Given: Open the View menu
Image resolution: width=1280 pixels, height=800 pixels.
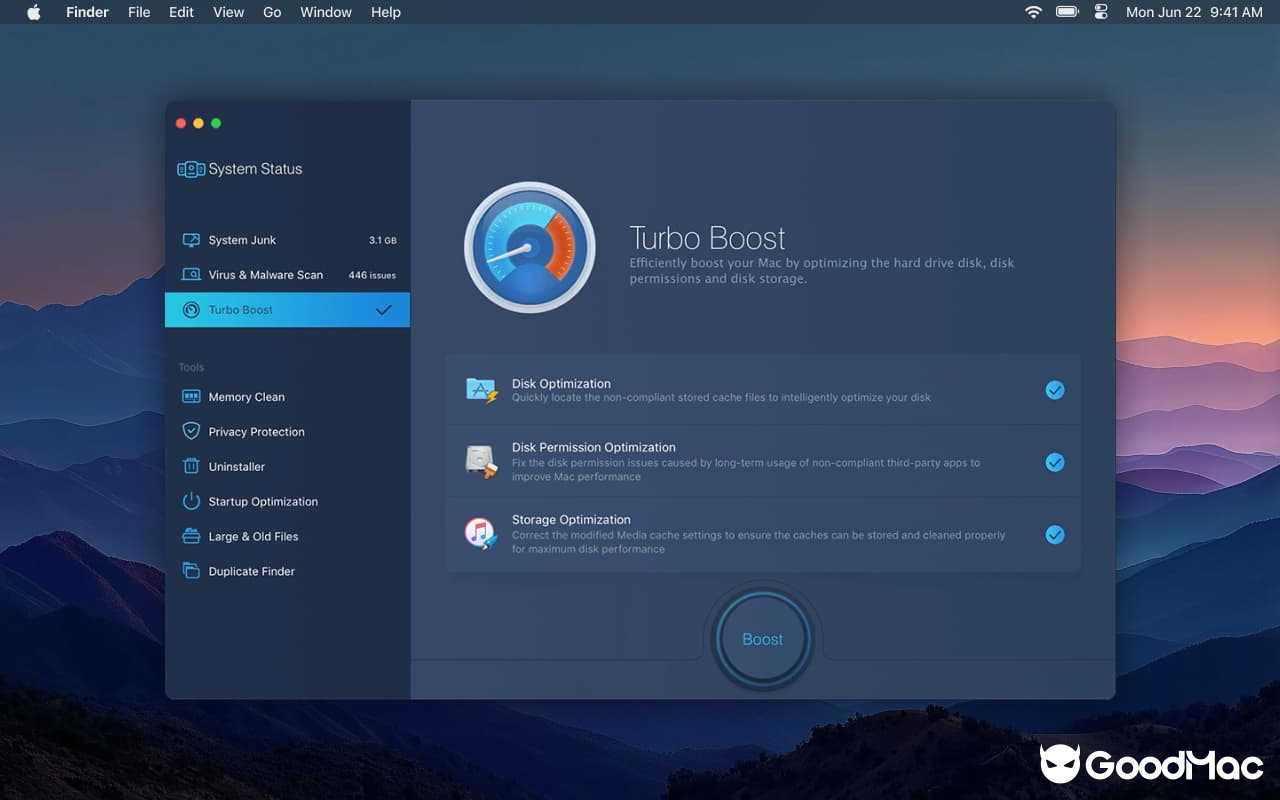Looking at the screenshot, I should [x=229, y=12].
